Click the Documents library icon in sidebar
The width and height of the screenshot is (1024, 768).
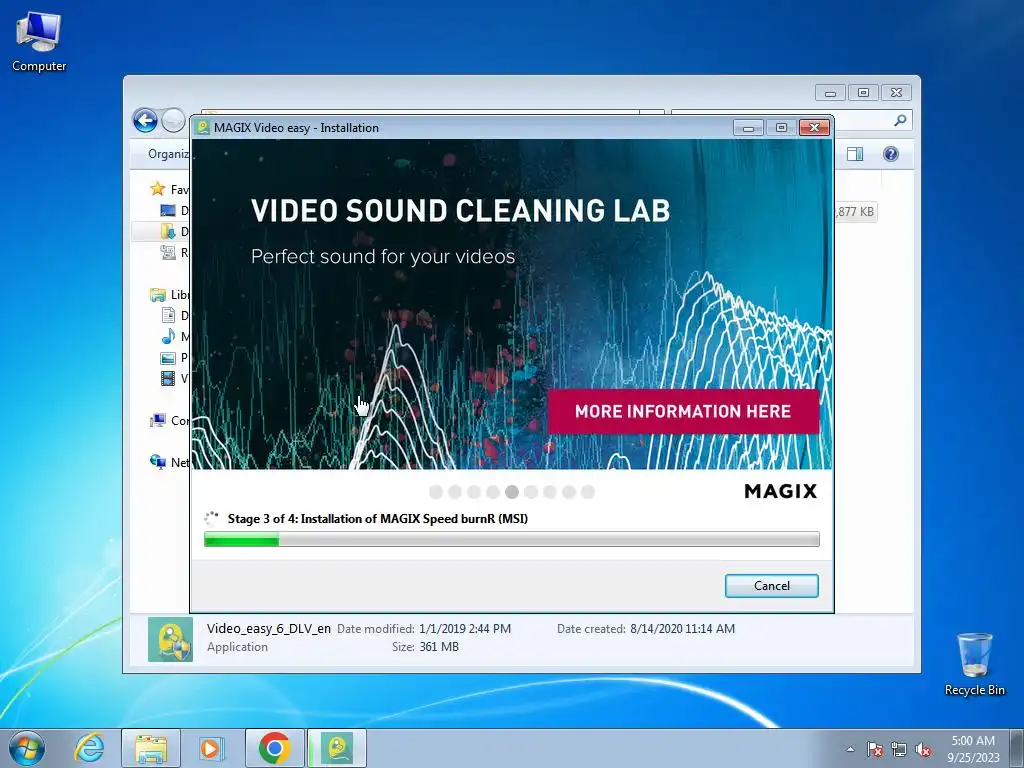pos(168,315)
